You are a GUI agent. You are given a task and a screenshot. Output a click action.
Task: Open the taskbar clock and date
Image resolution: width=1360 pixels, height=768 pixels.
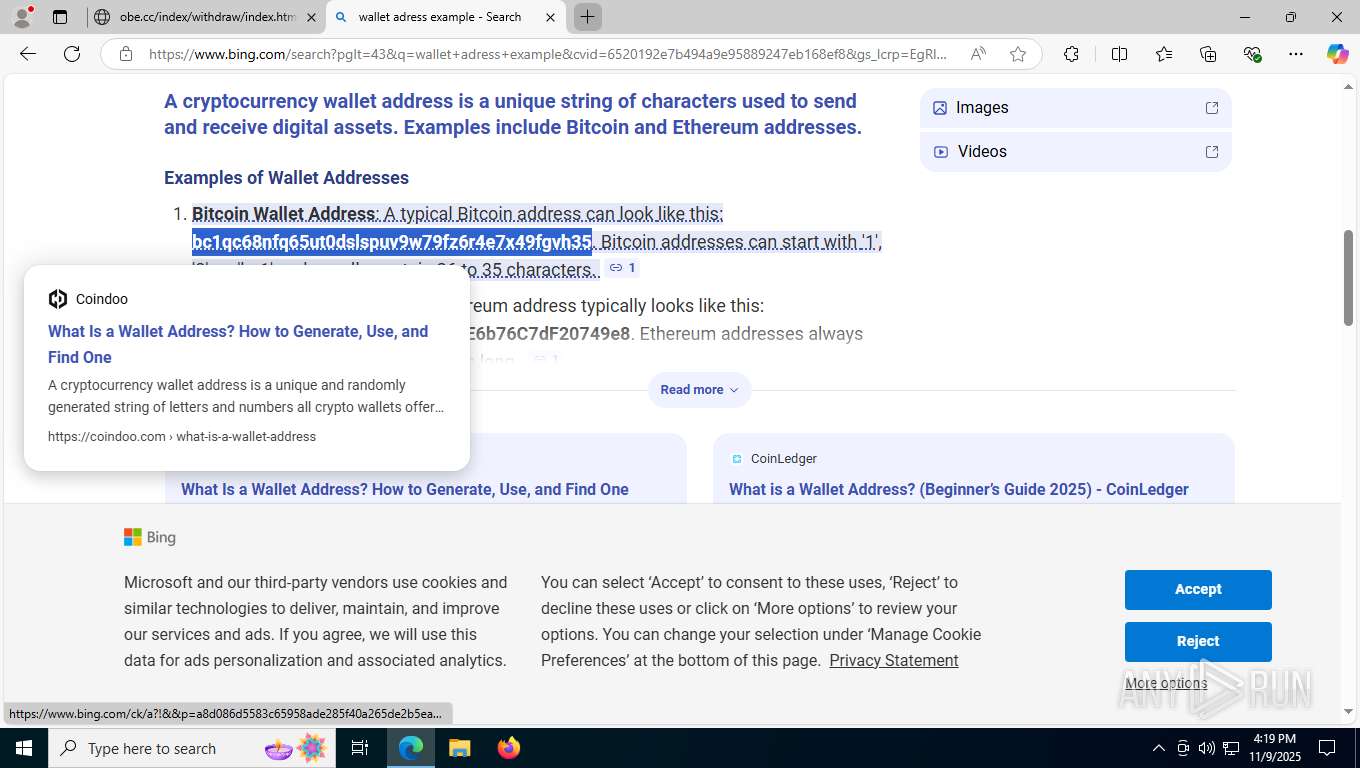1274,748
